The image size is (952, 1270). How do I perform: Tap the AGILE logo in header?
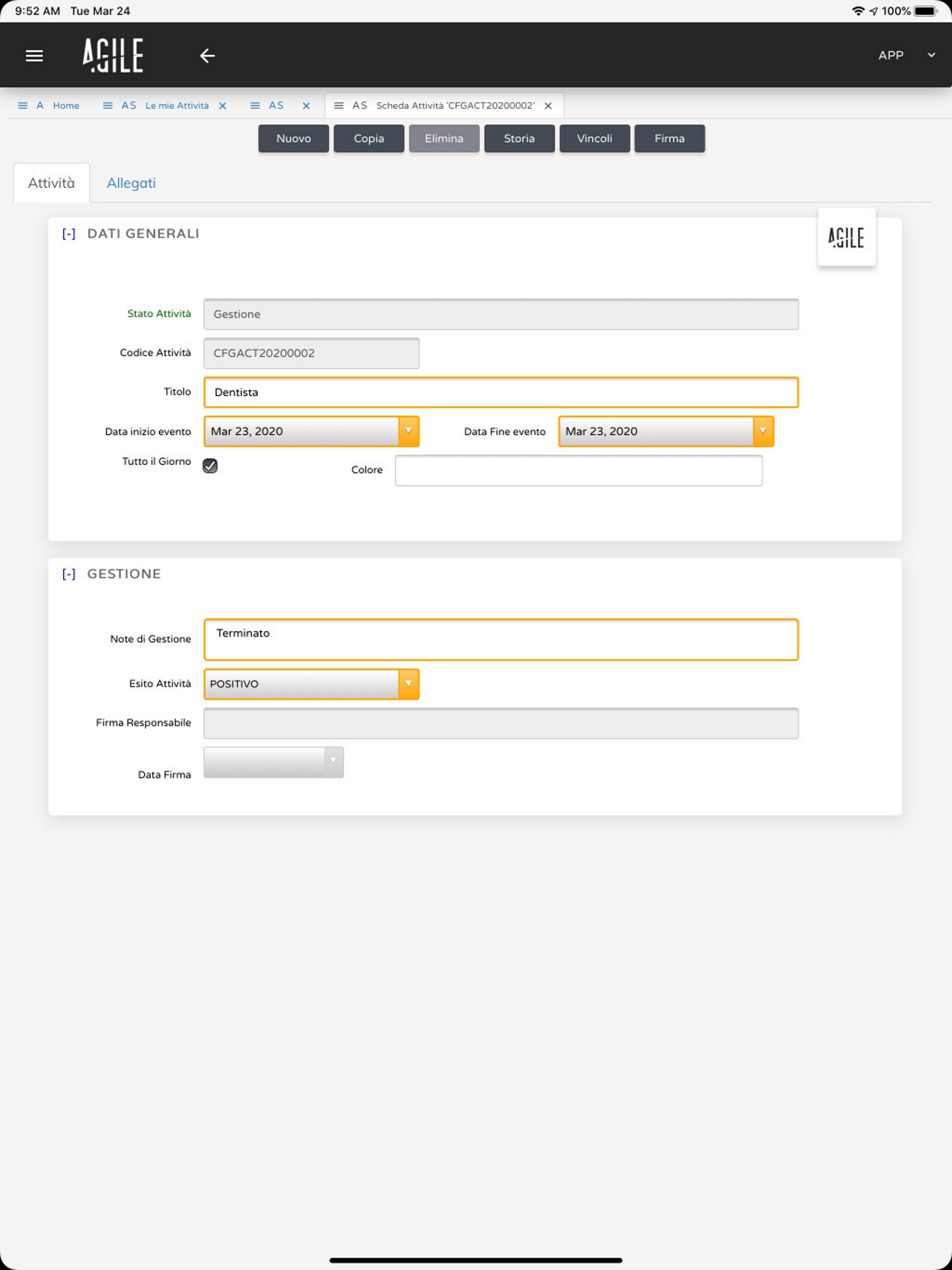(112, 55)
